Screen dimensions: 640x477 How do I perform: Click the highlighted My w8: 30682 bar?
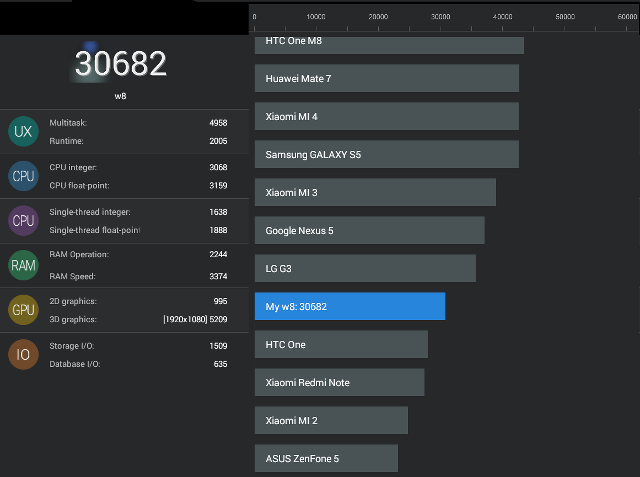[350, 306]
